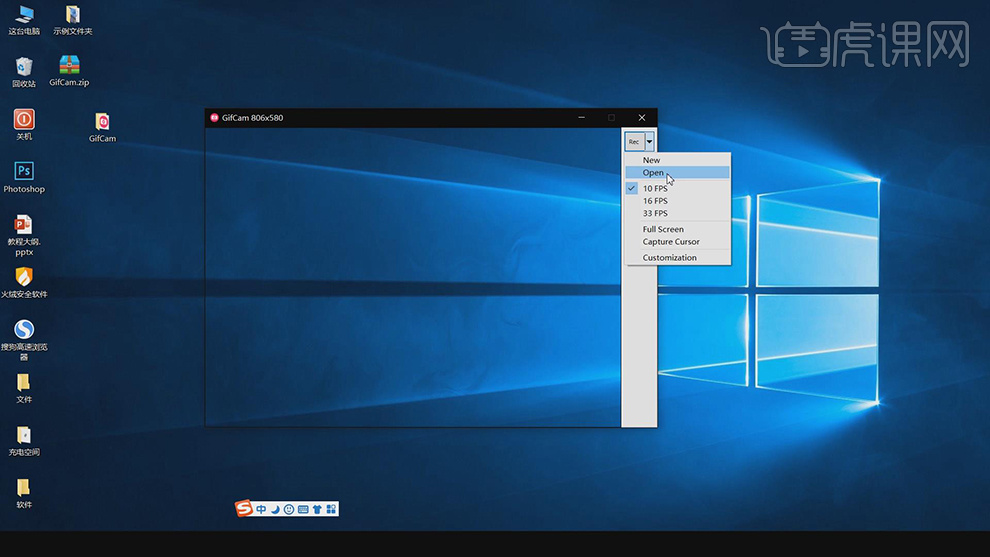Viewport: 990px width, 557px height.
Task: Choose New from the Rec menu
Action: pos(652,160)
